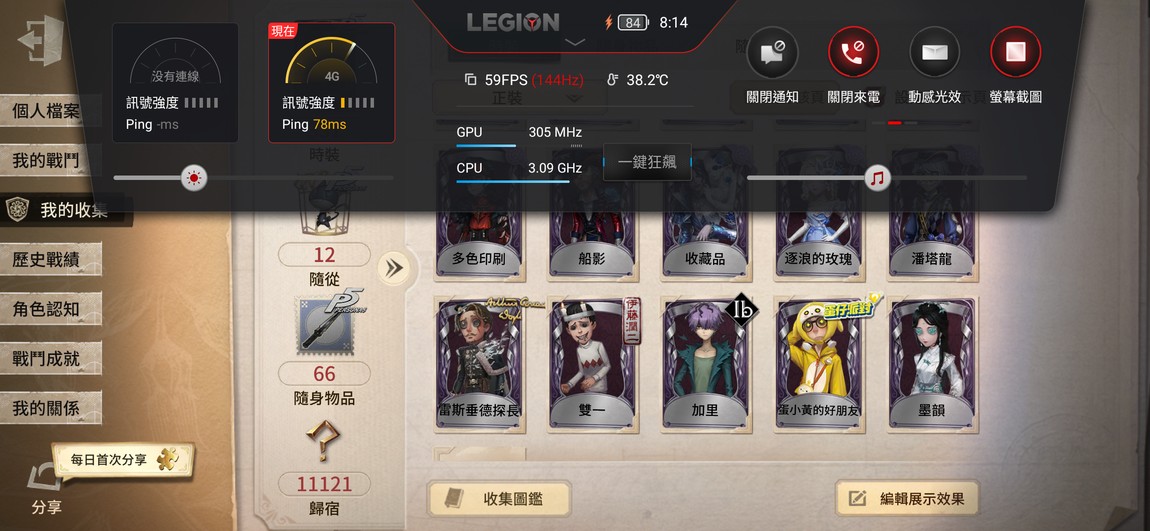Click the music volume slider knob

(x=877, y=177)
